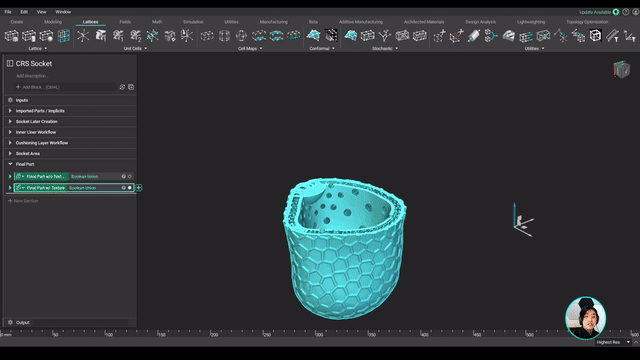Open the Conformal group dropdown
The height and width of the screenshot is (360, 640).
[322, 49]
